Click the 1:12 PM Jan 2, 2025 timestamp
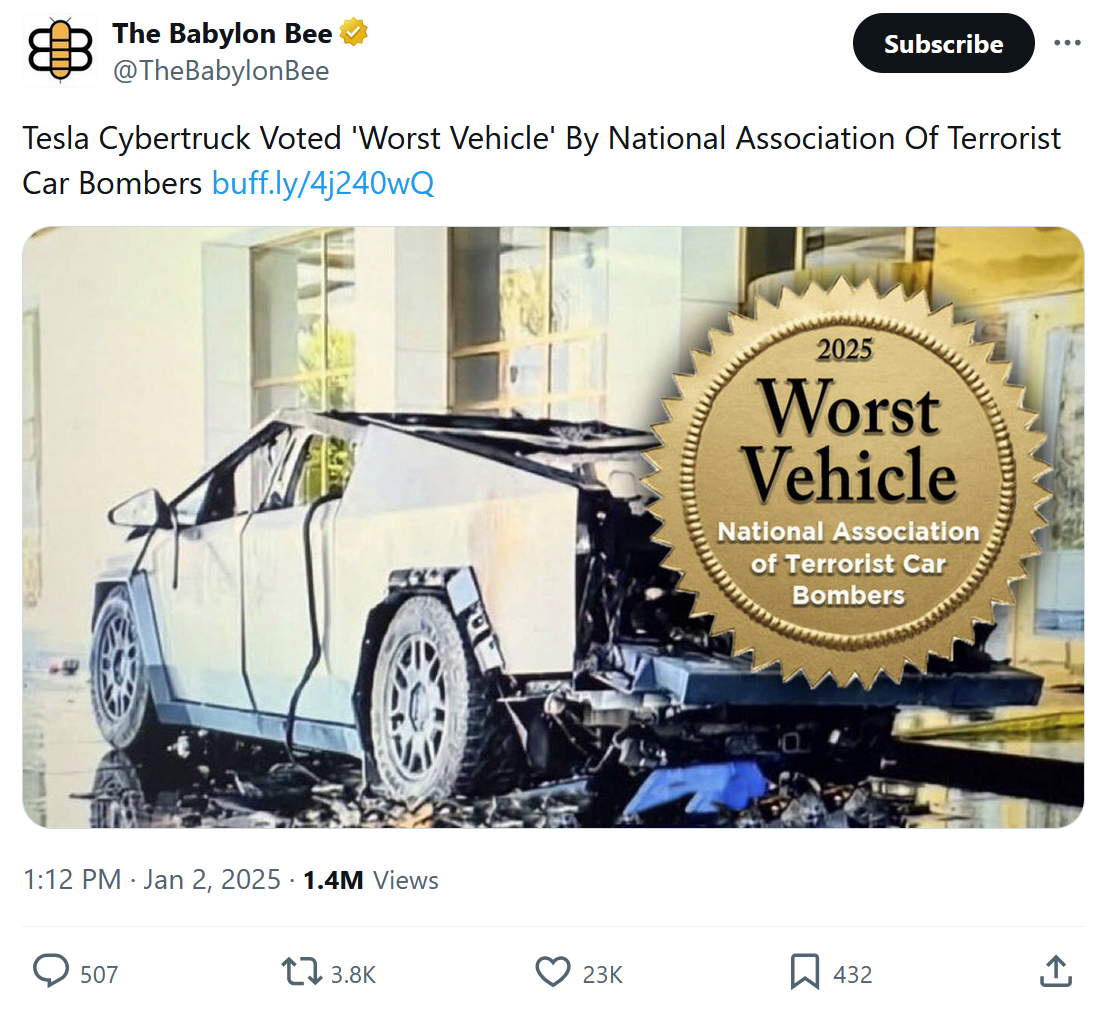Viewport: 1107px width, 1014px height. coord(151,880)
